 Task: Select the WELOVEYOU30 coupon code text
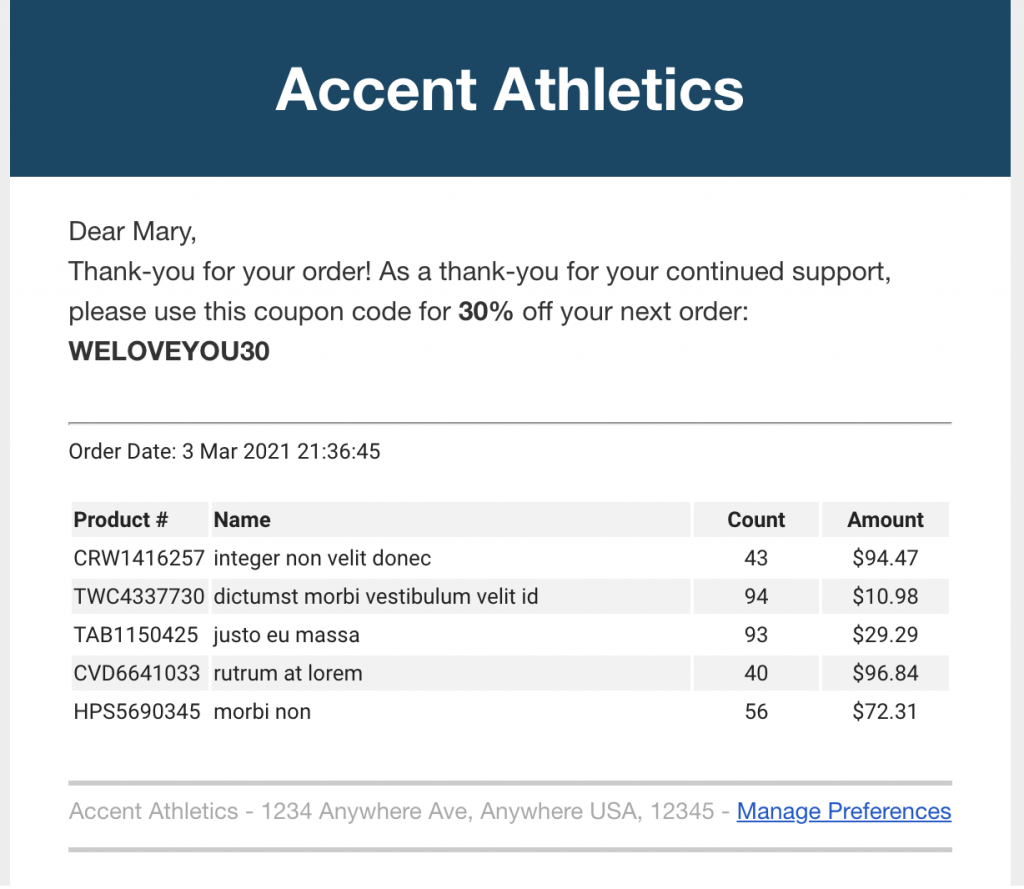tap(169, 351)
